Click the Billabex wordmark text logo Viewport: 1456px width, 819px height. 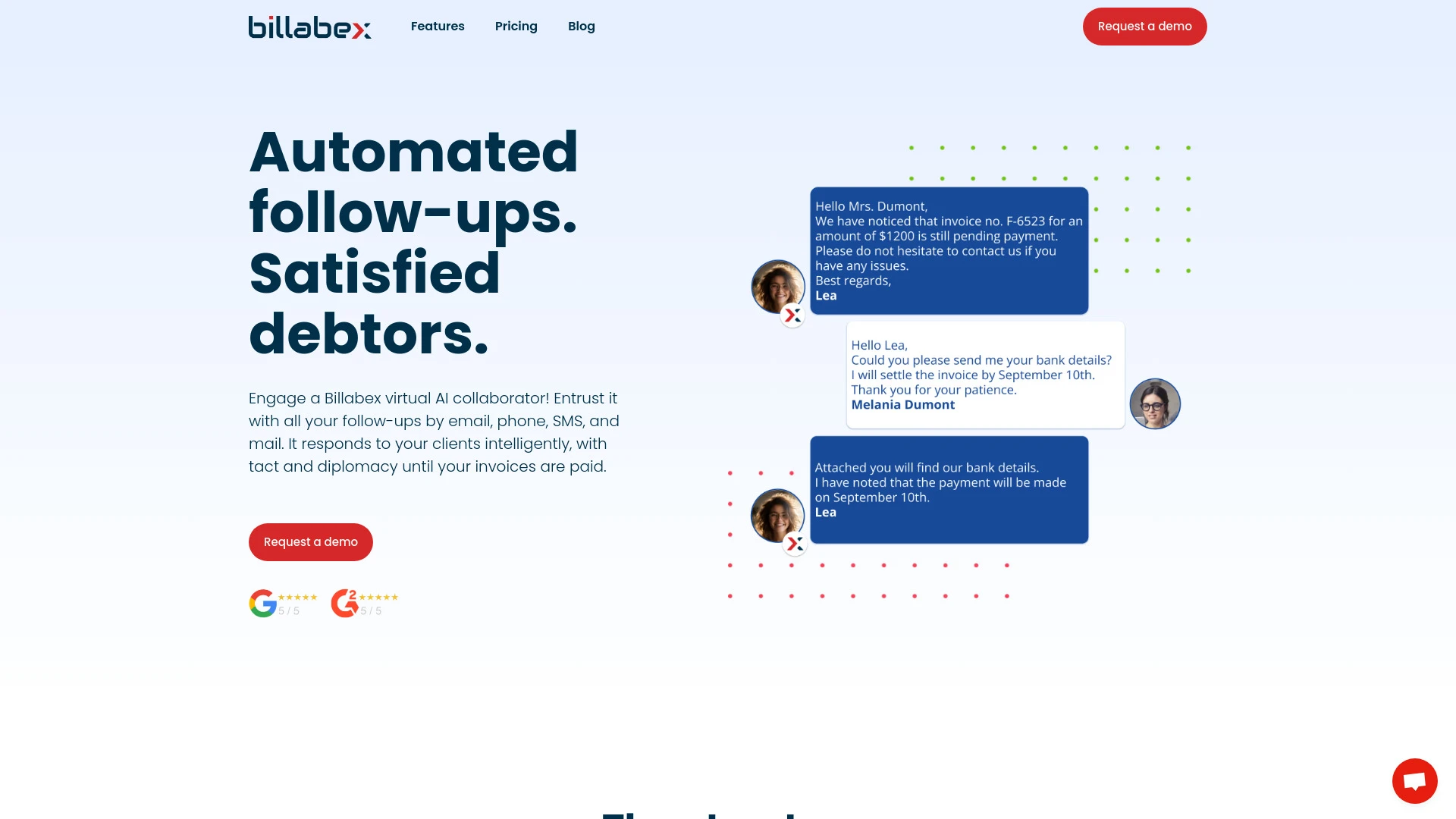point(310,26)
